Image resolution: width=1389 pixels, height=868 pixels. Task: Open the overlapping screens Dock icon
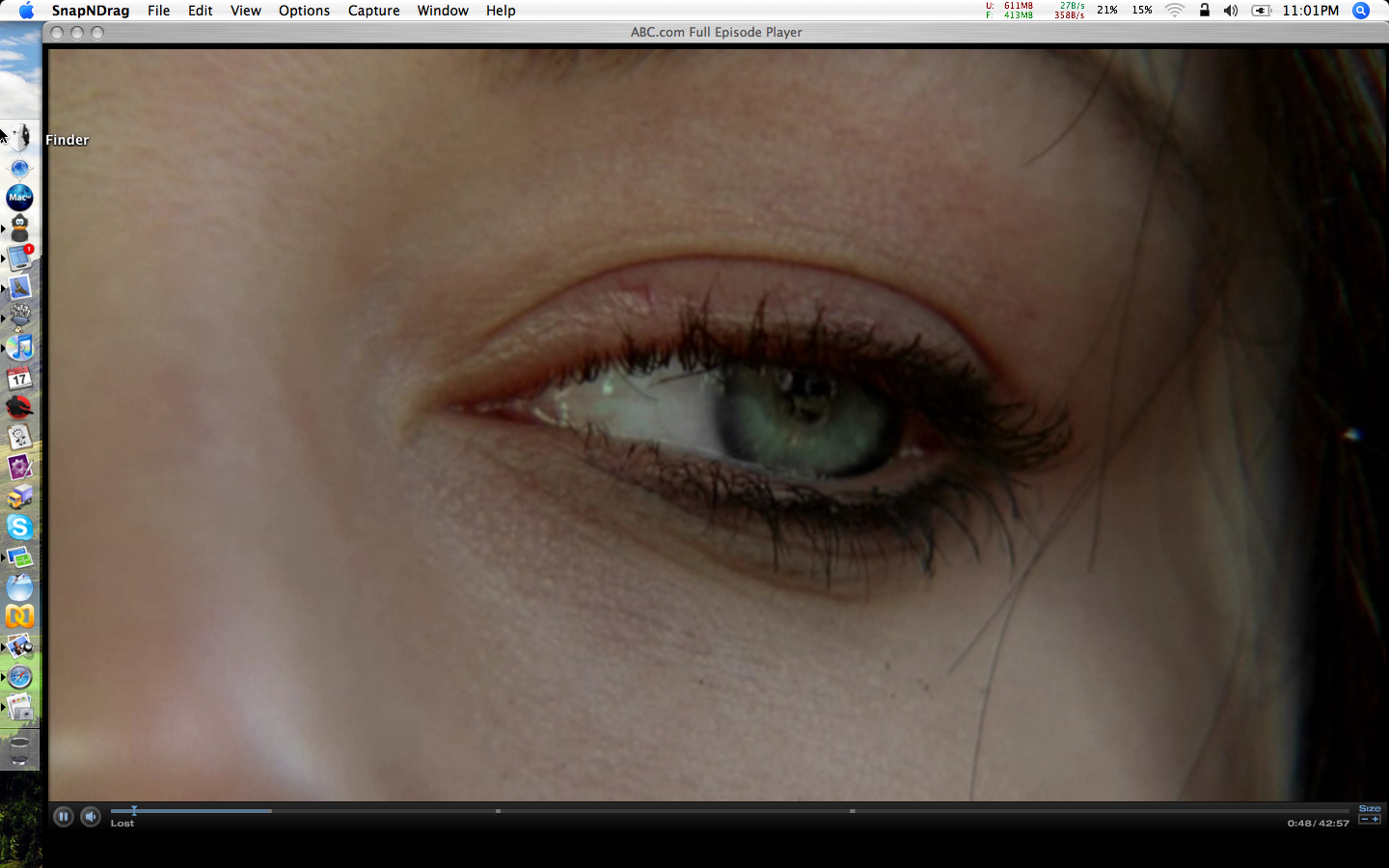click(20, 556)
